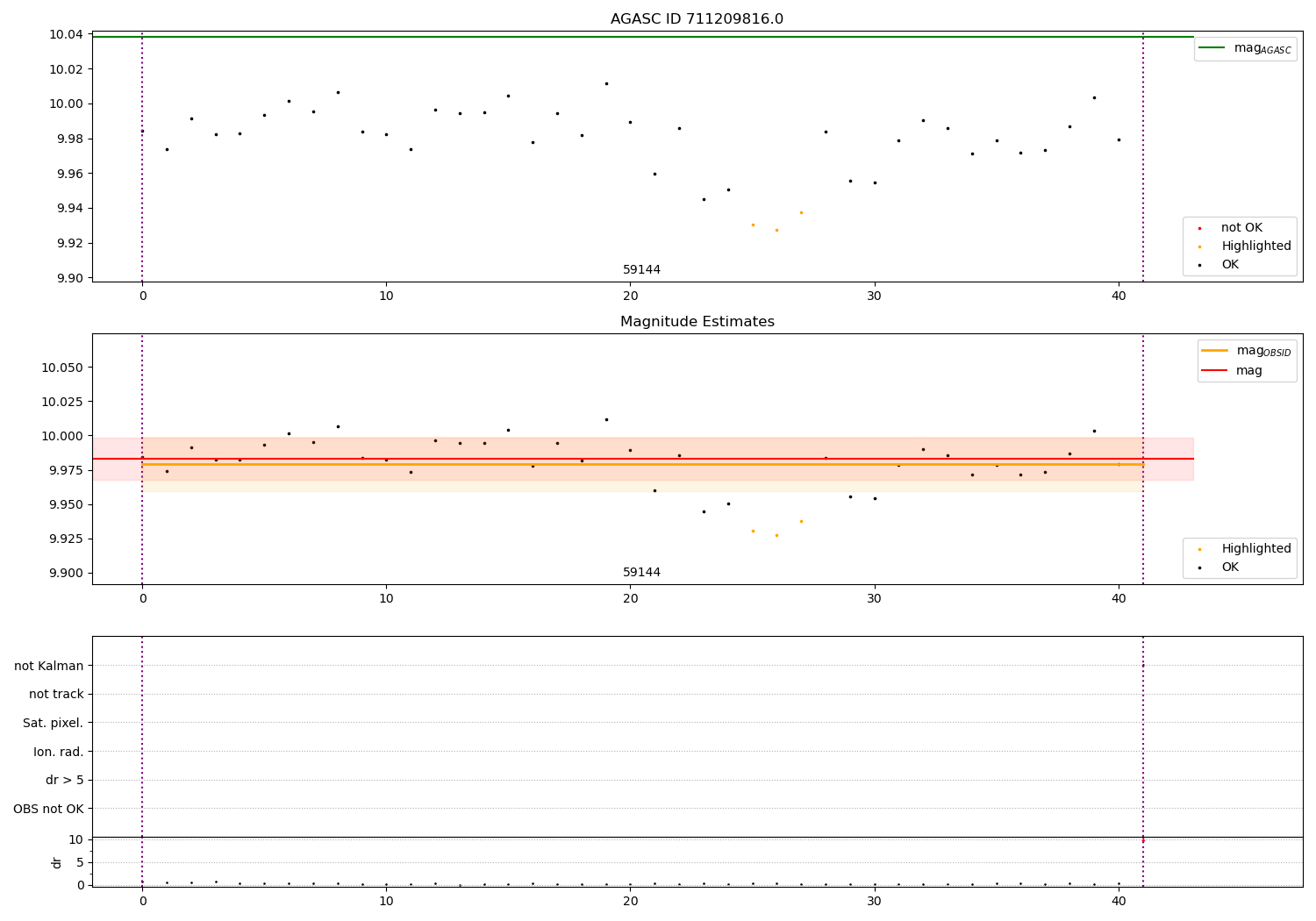Click the lowest orange point in top plot

point(776,230)
